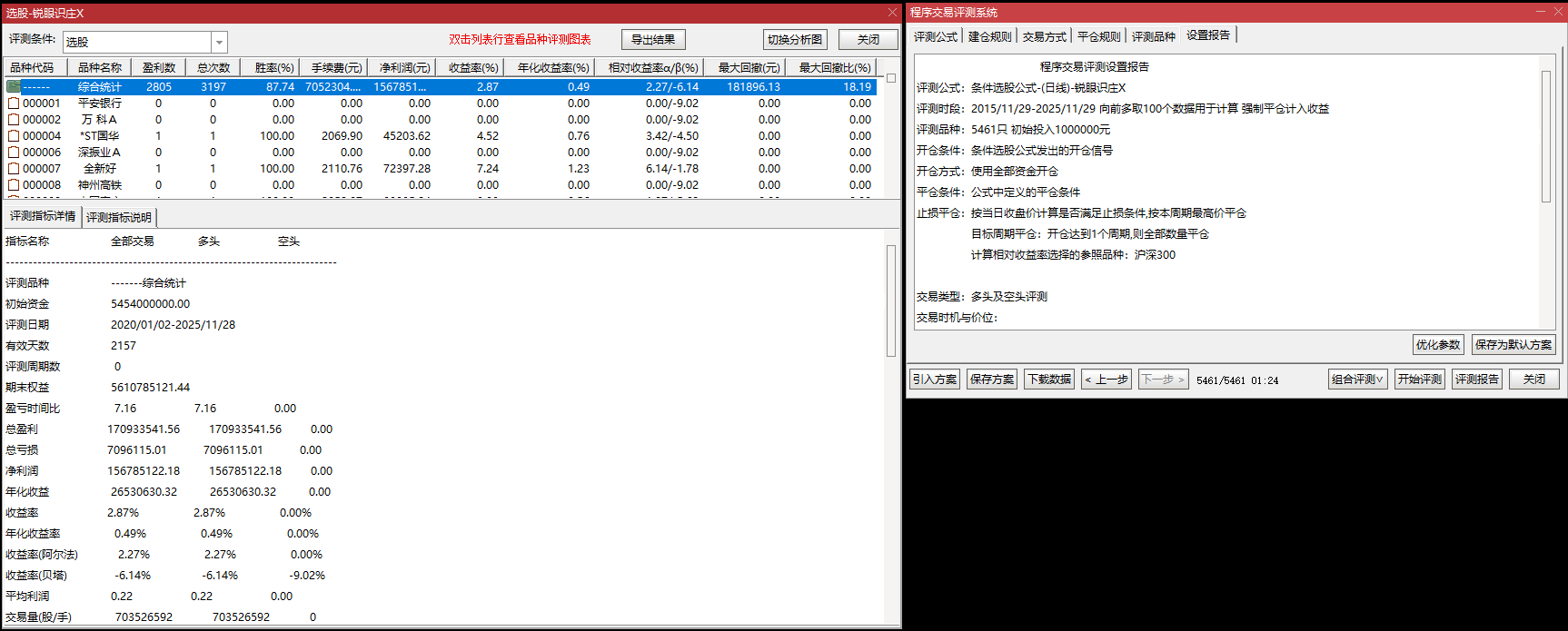The height and width of the screenshot is (631, 1568).
Task: Click the icon beside stock code 000007
Action: [x=14, y=169]
